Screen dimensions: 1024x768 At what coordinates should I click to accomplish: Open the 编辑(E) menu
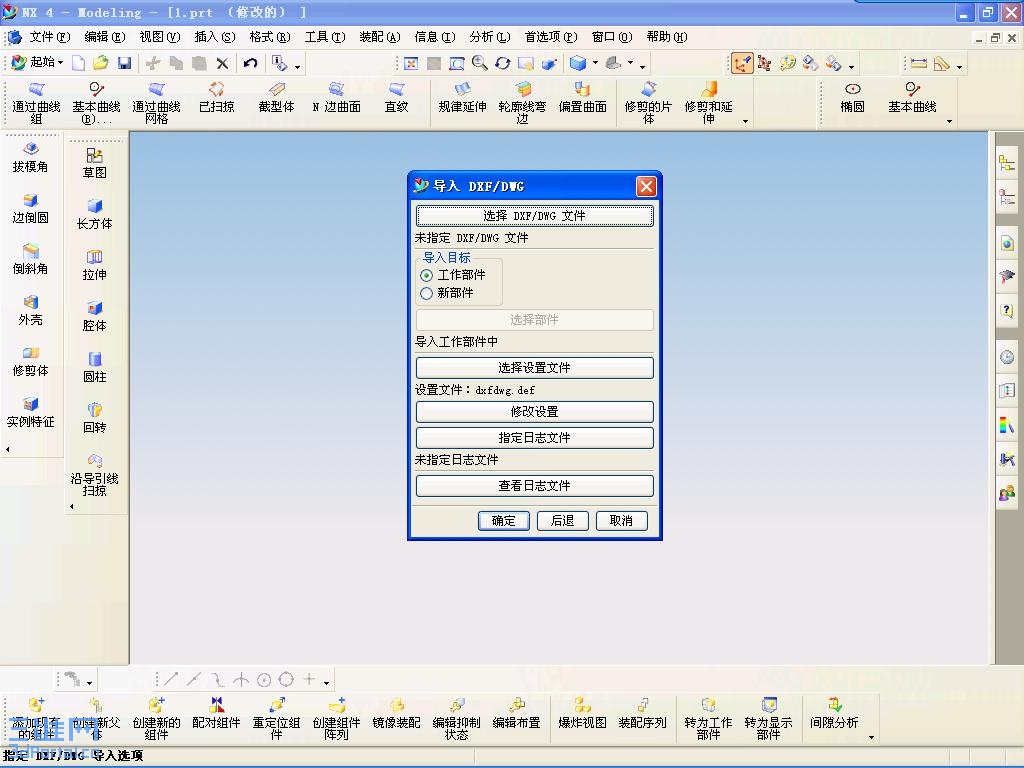click(104, 37)
